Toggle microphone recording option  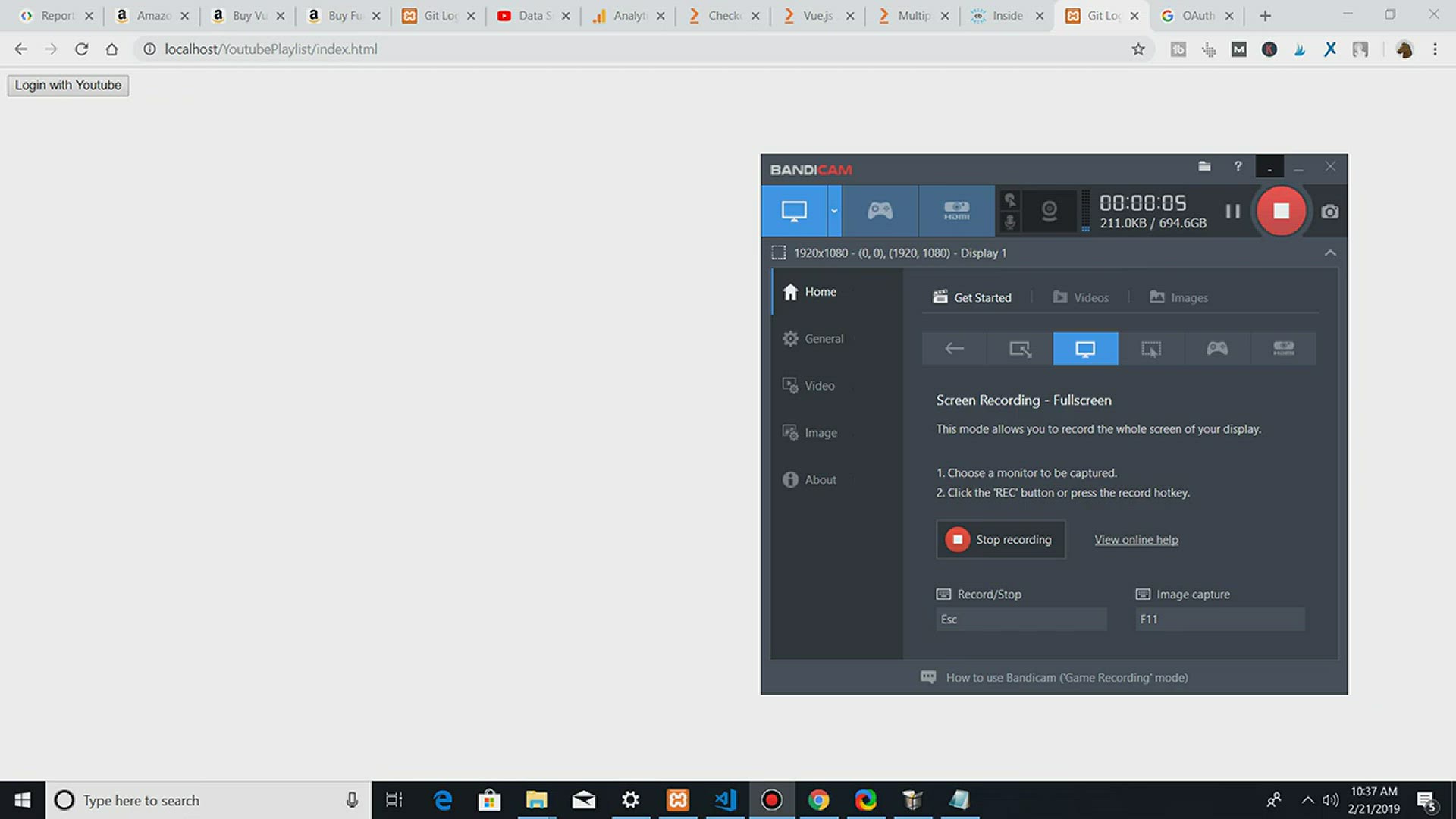click(1009, 222)
